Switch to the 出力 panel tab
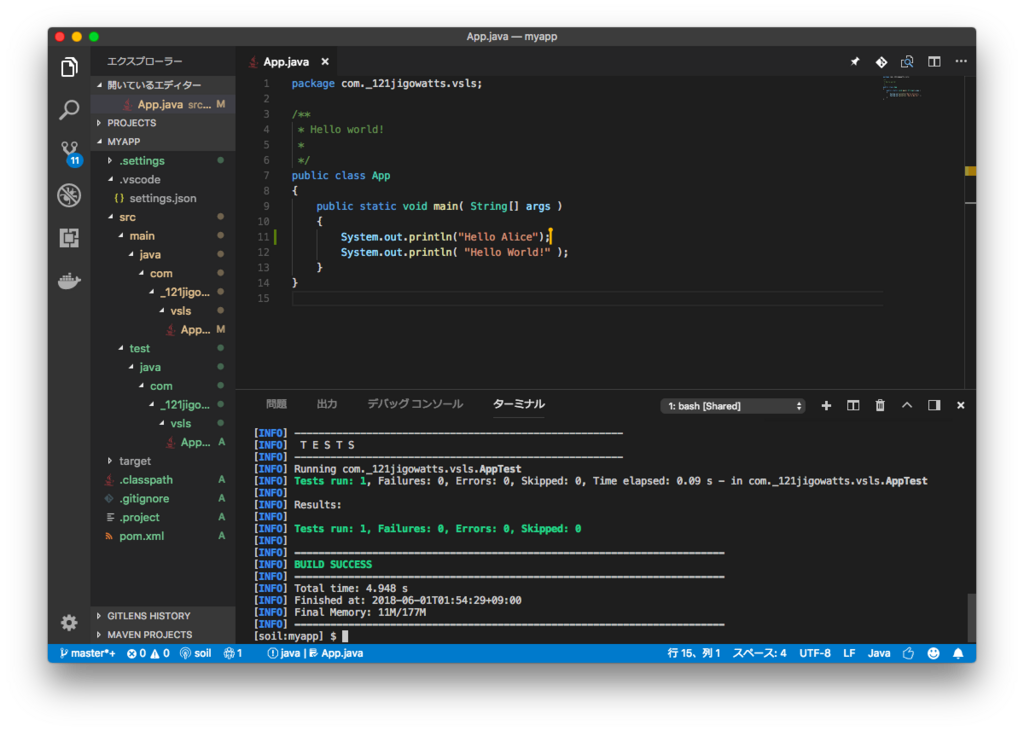The width and height of the screenshot is (1024, 731). [x=327, y=404]
